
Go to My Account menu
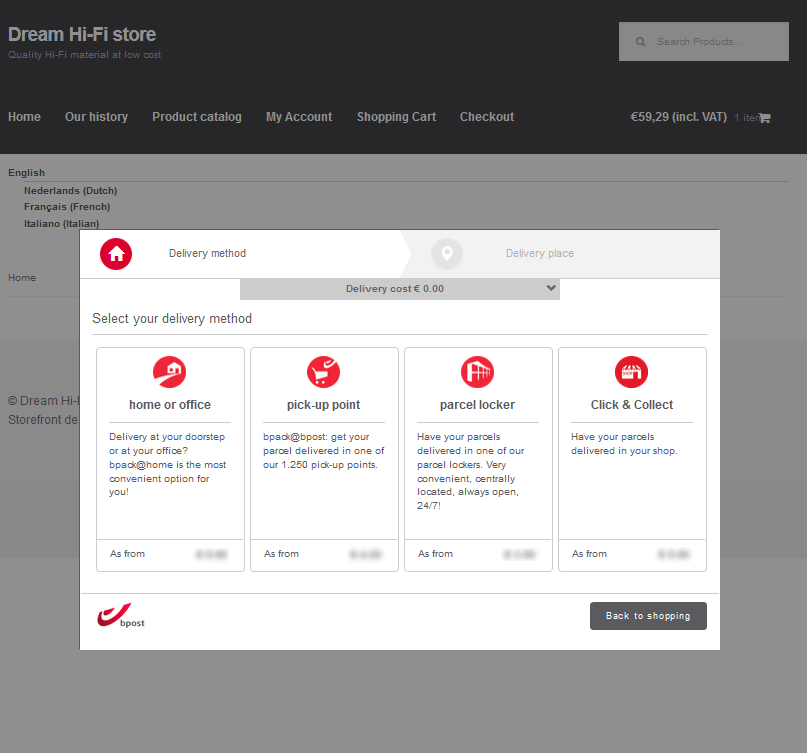299,117
